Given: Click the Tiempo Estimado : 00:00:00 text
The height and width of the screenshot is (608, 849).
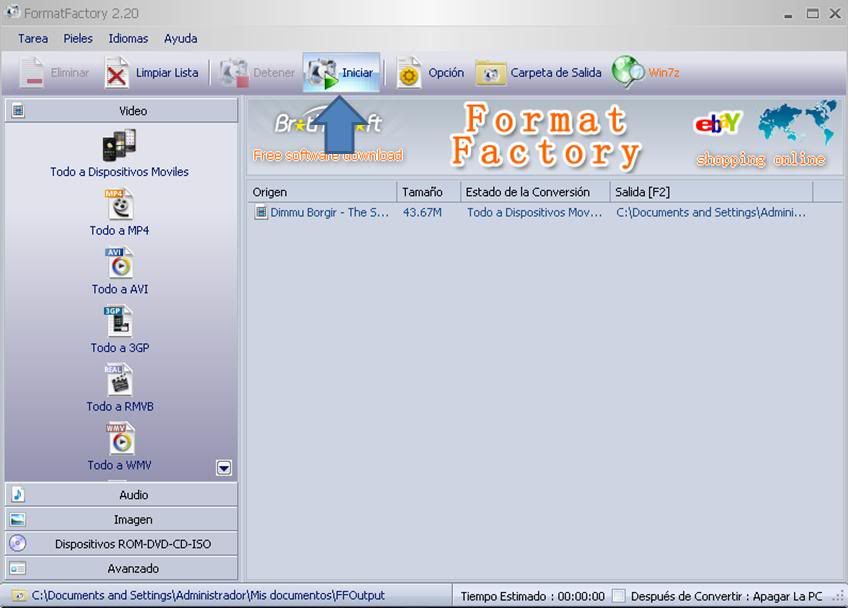Looking at the screenshot, I should [x=532, y=596].
